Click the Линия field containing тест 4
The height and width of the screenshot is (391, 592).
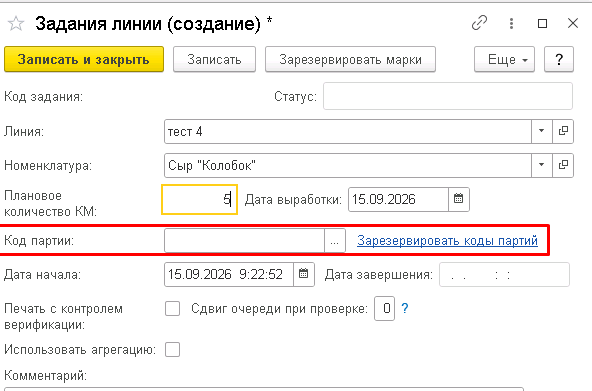pyautogui.click(x=348, y=131)
